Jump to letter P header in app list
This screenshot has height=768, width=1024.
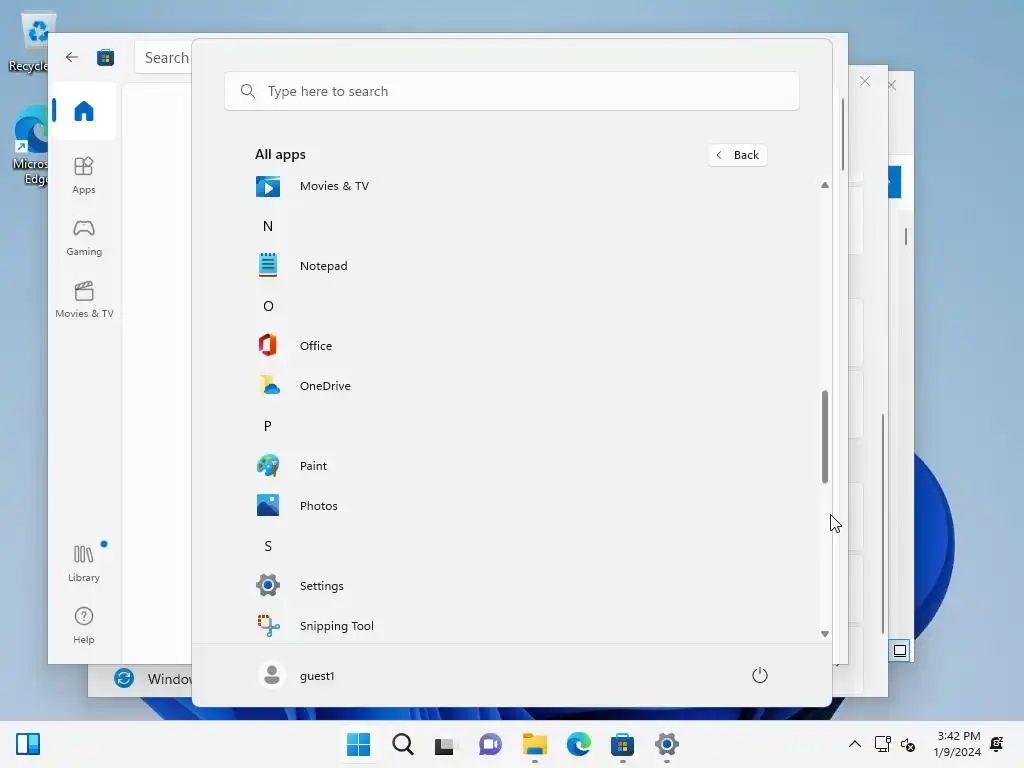click(x=268, y=426)
